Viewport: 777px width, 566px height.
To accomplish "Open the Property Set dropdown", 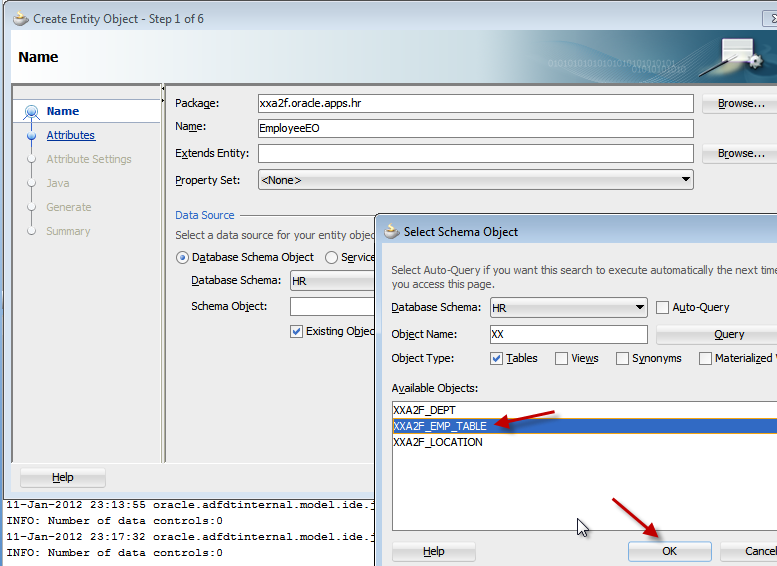I will tap(475, 180).
